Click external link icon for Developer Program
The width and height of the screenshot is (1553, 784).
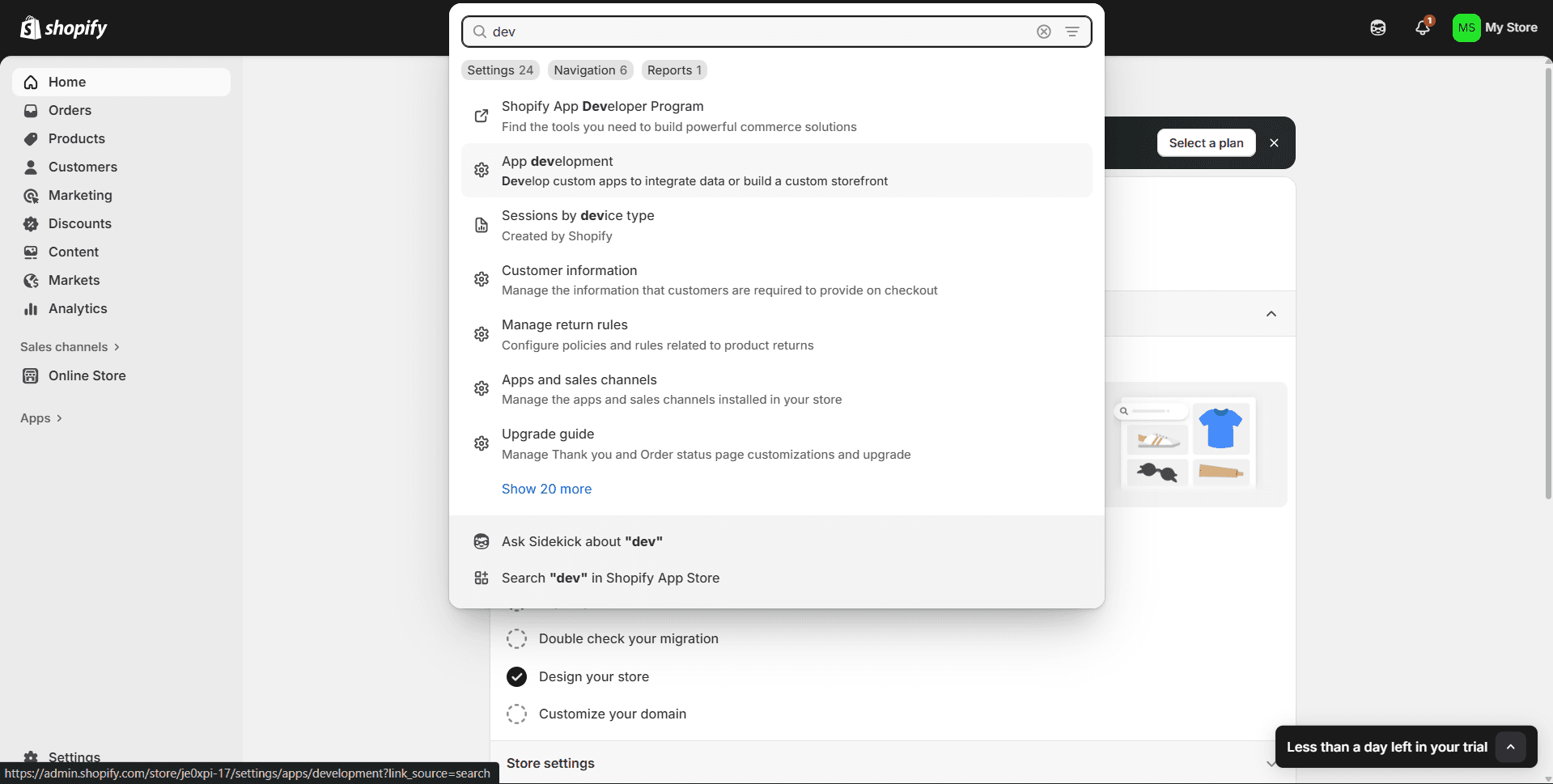click(x=482, y=116)
